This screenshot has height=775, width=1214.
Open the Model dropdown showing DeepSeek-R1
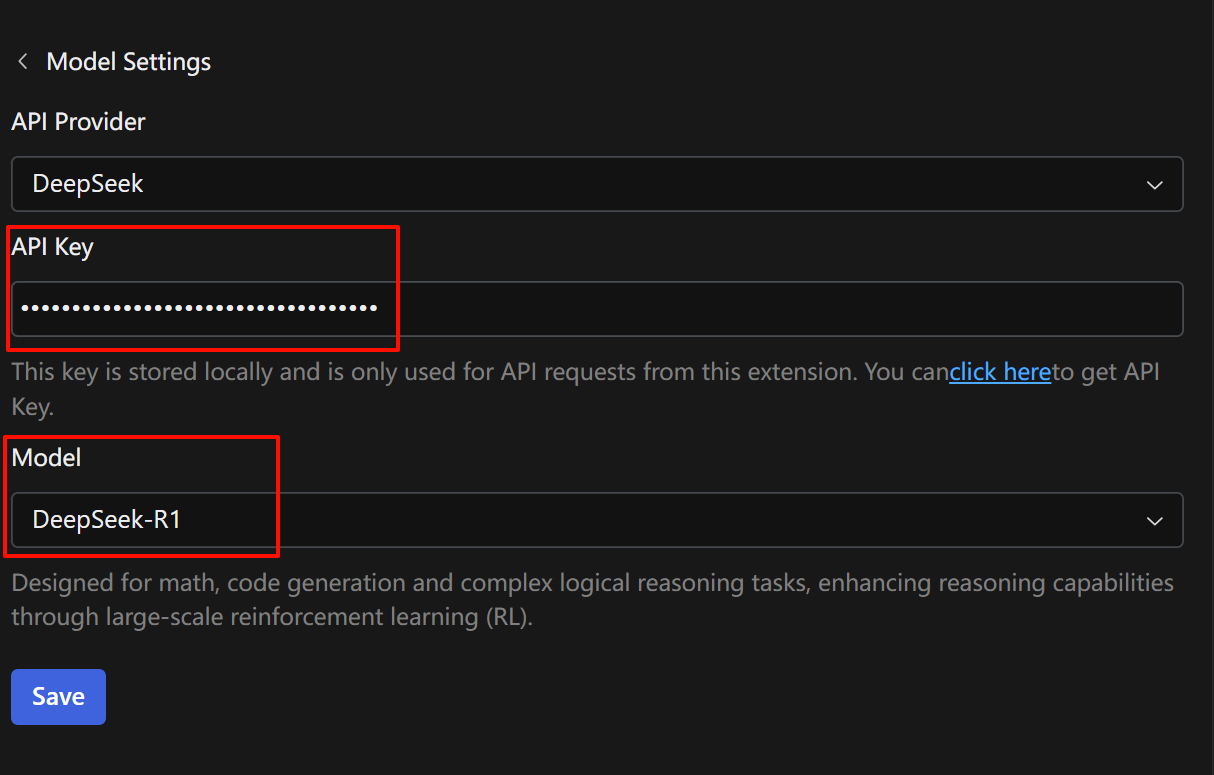107,520
